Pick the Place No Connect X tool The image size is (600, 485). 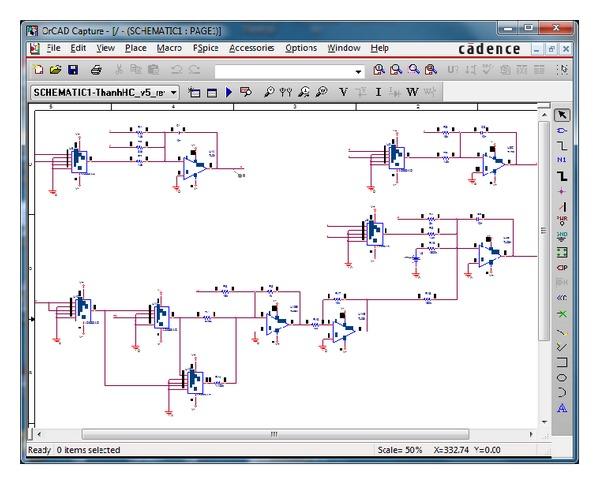pyautogui.click(x=561, y=315)
